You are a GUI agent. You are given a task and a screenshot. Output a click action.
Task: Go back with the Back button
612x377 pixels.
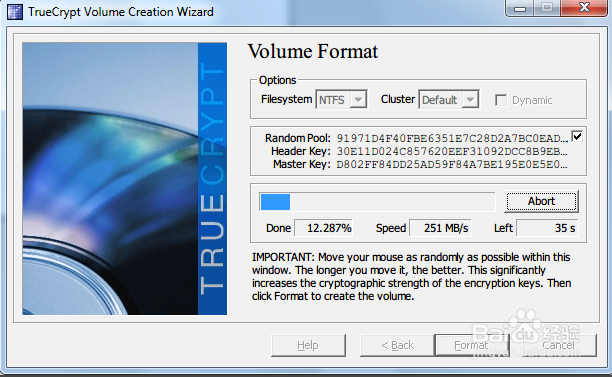[397, 345]
